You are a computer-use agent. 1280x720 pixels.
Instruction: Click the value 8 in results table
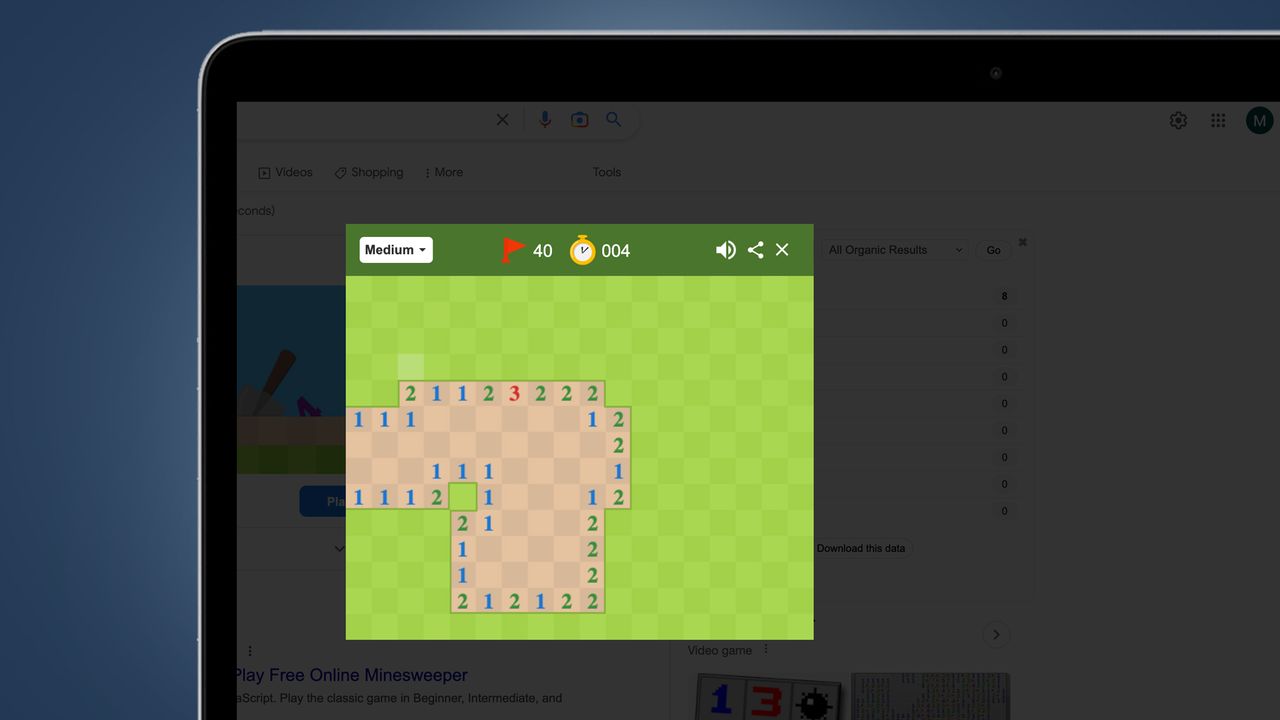(x=1005, y=296)
